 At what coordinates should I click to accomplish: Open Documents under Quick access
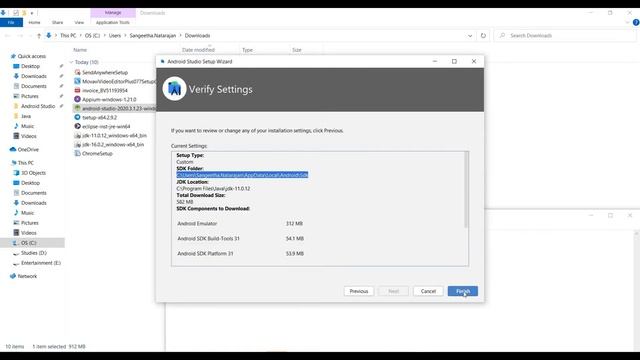pos(33,86)
